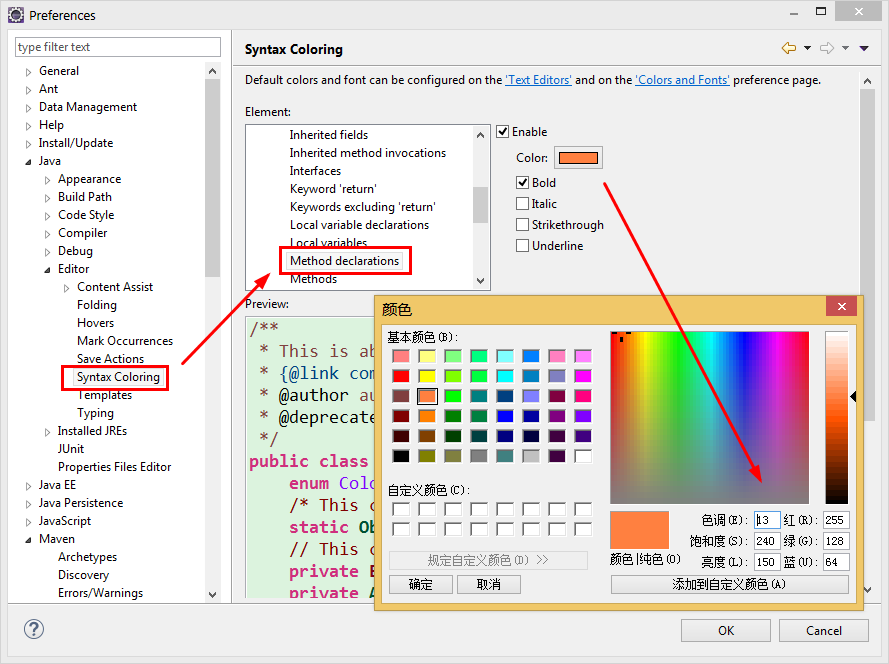The height and width of the screenshot is (664, 889).
Task: Confirm color with the 确定 button
Action: tap(421, 585)
